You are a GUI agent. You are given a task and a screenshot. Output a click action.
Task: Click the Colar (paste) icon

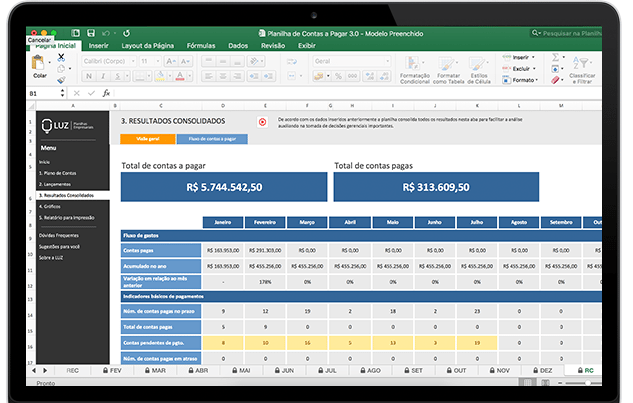pos(39,64)
